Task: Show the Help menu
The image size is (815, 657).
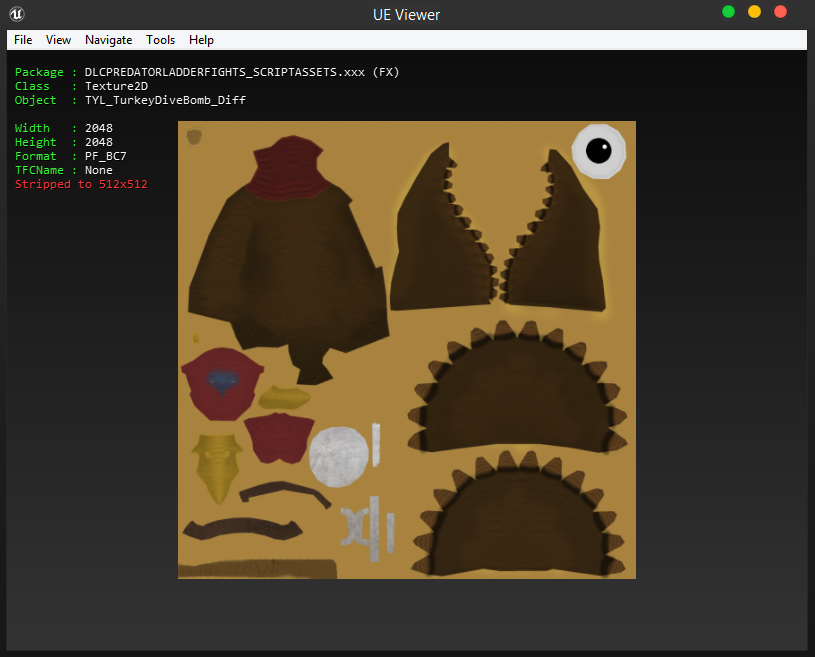Action: [x=201, y=40]
